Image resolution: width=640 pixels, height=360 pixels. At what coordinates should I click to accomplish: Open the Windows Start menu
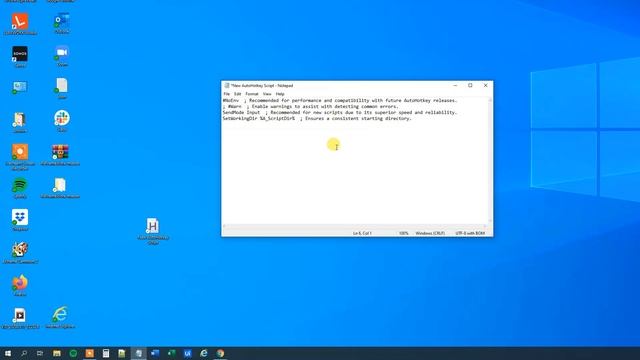pyautogui.click(x=8, y=353)
